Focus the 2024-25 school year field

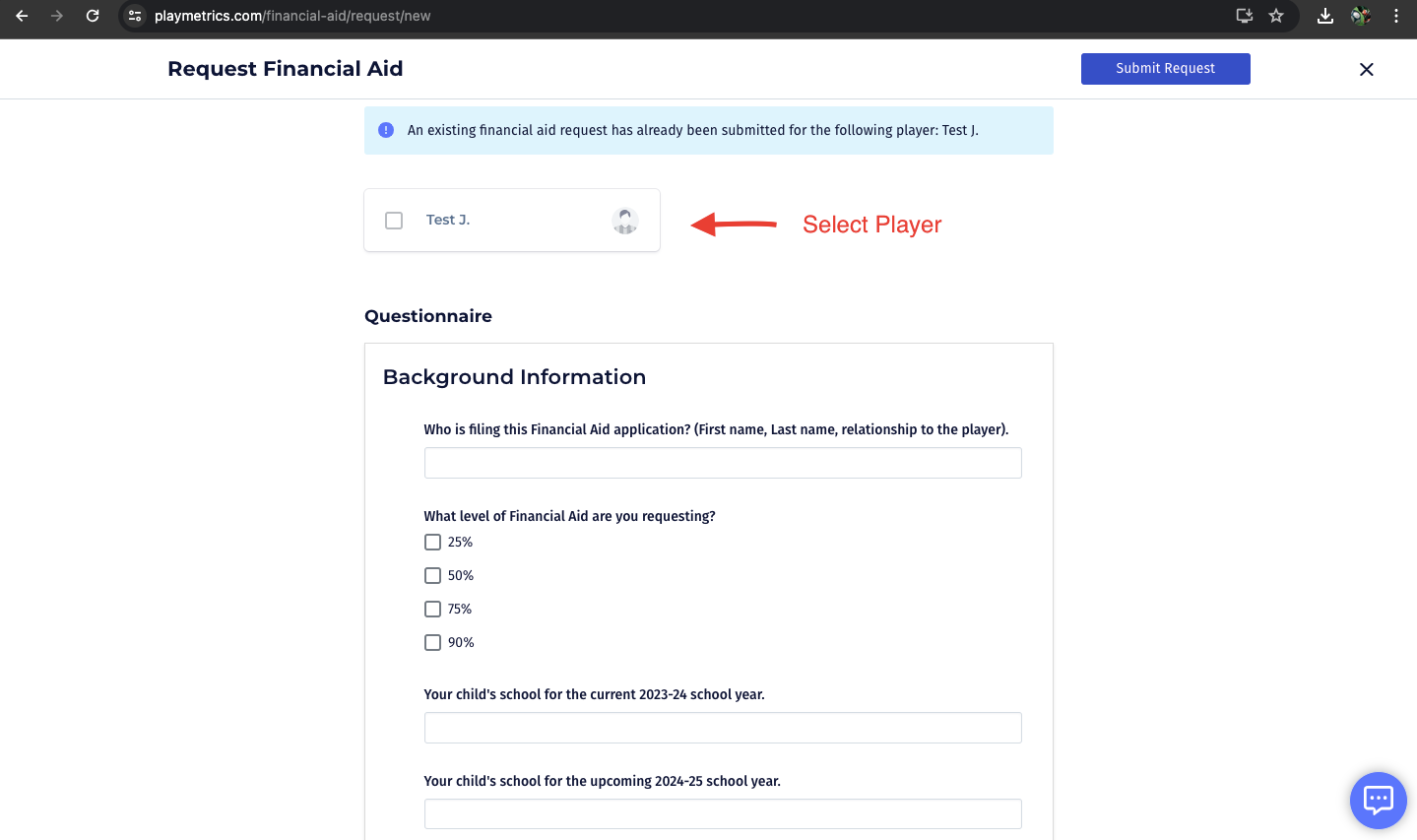(723, 814)
